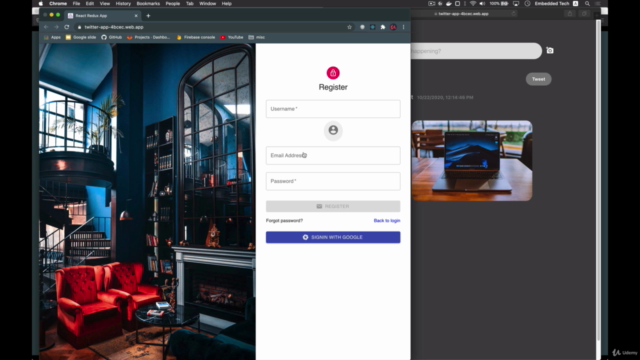Screen dimensions: 640x360
Task: Open the History menu
Action: pos(123,4)
